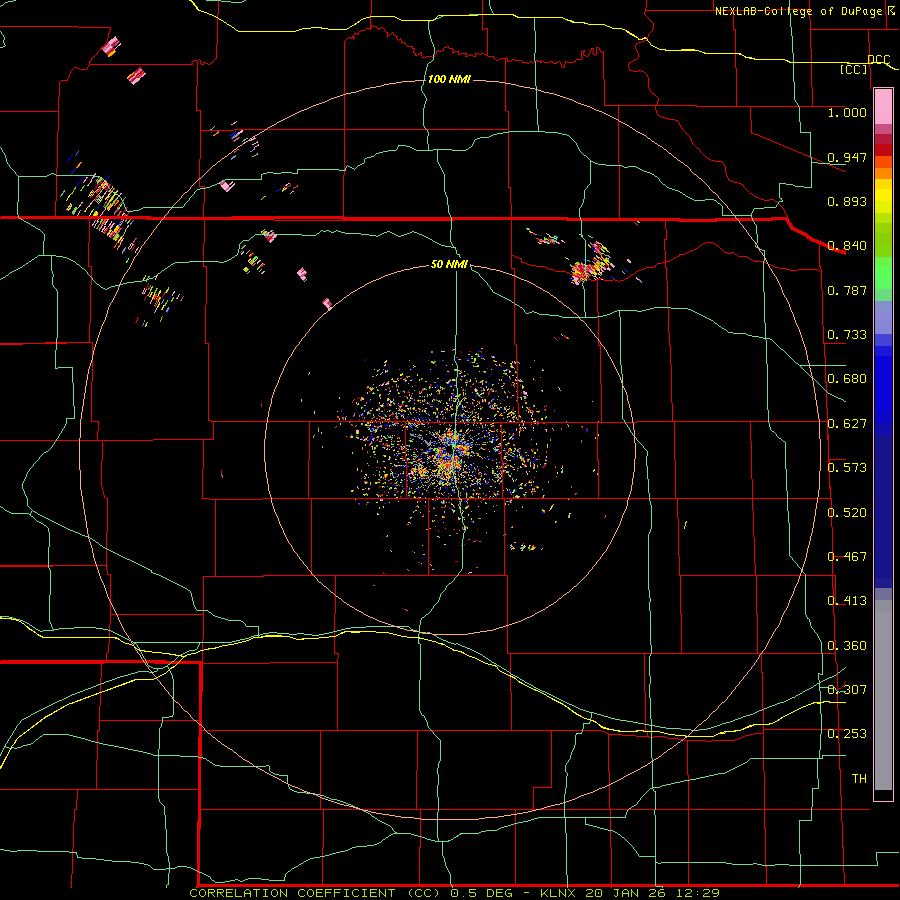Click the 0.360 scale value
The height and width of the screenshot is (900, 900).
point(847,646)
